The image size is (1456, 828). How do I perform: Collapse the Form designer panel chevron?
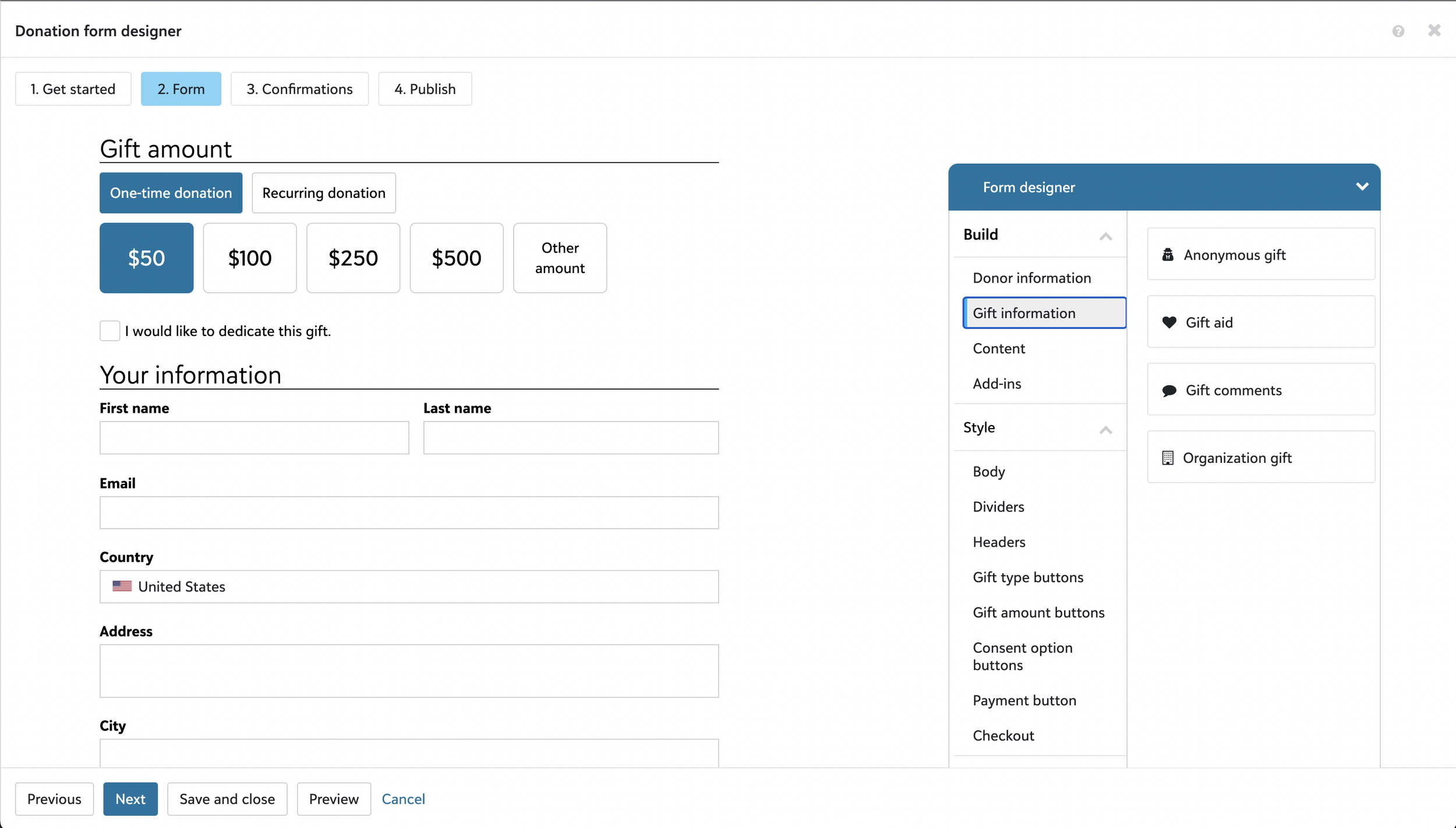click(1362, 187)
